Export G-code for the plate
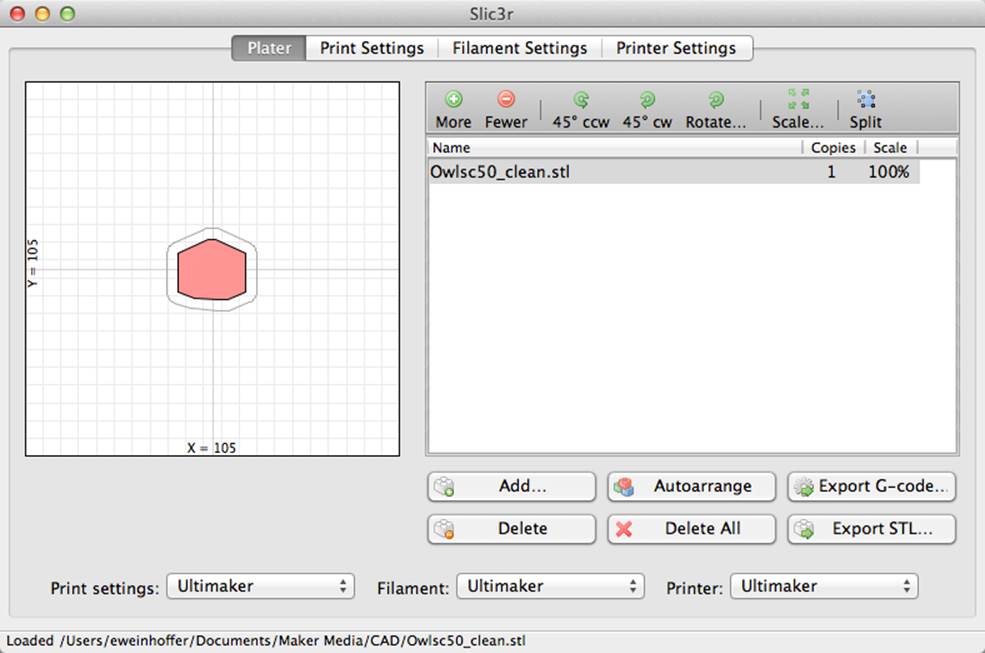The image size is (985, 653). pyautogui.click(x=872, y=486)
